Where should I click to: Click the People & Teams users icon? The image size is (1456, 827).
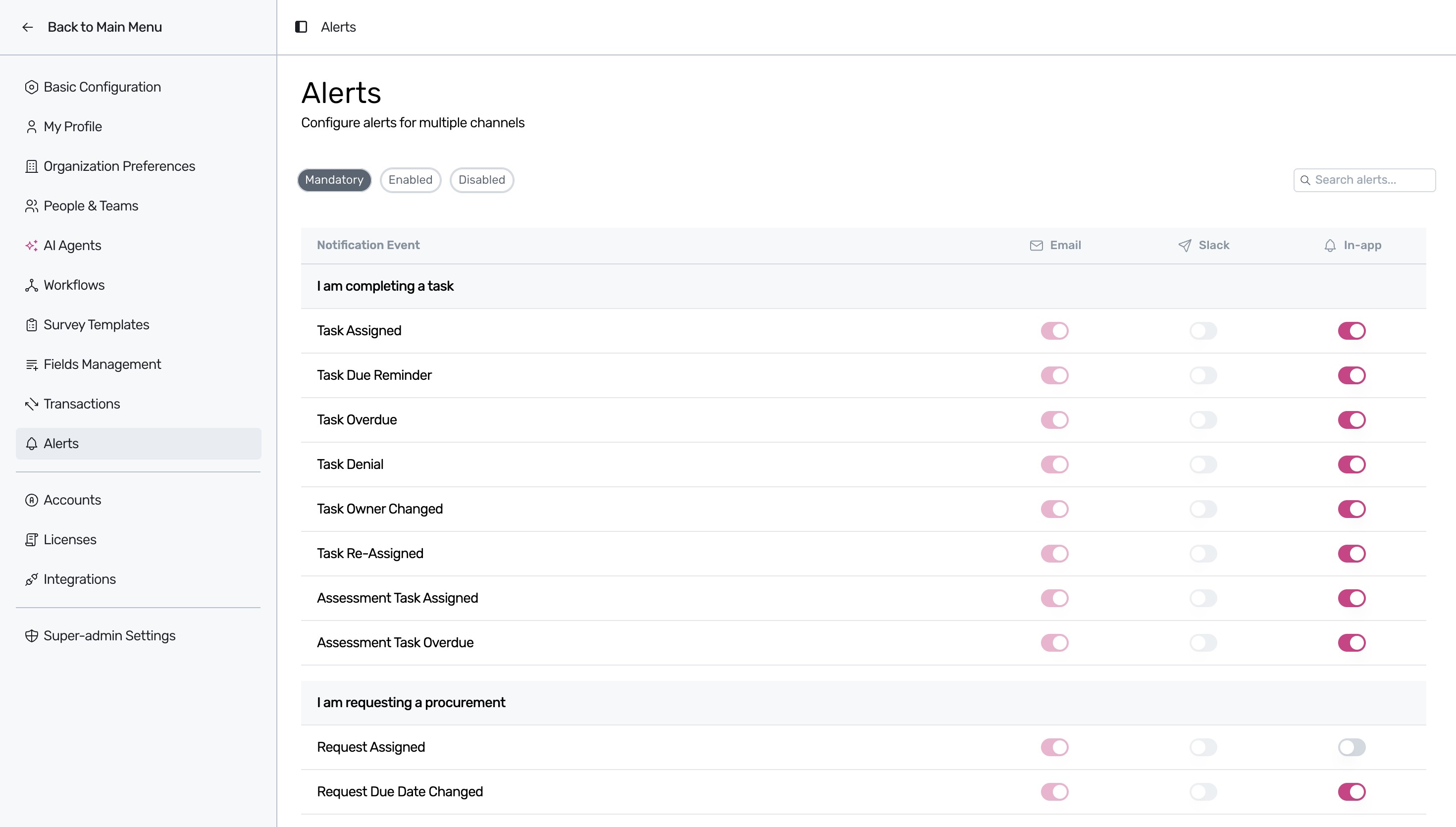31,206
